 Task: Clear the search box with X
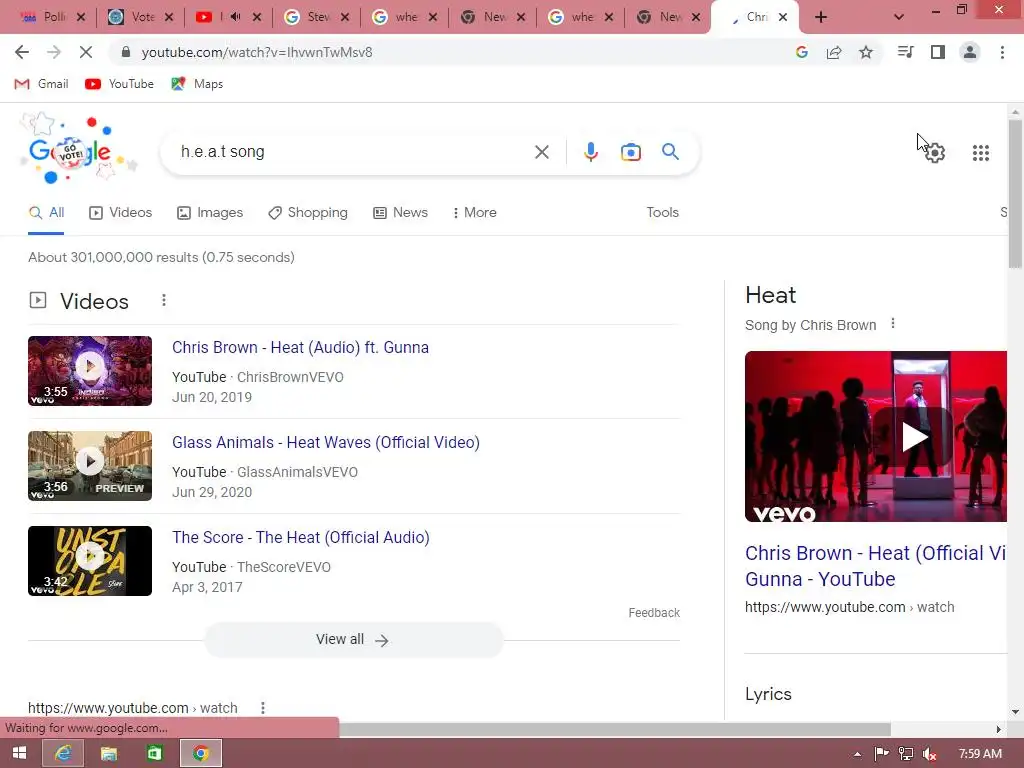pyautogui.click(x=541, y=152)
